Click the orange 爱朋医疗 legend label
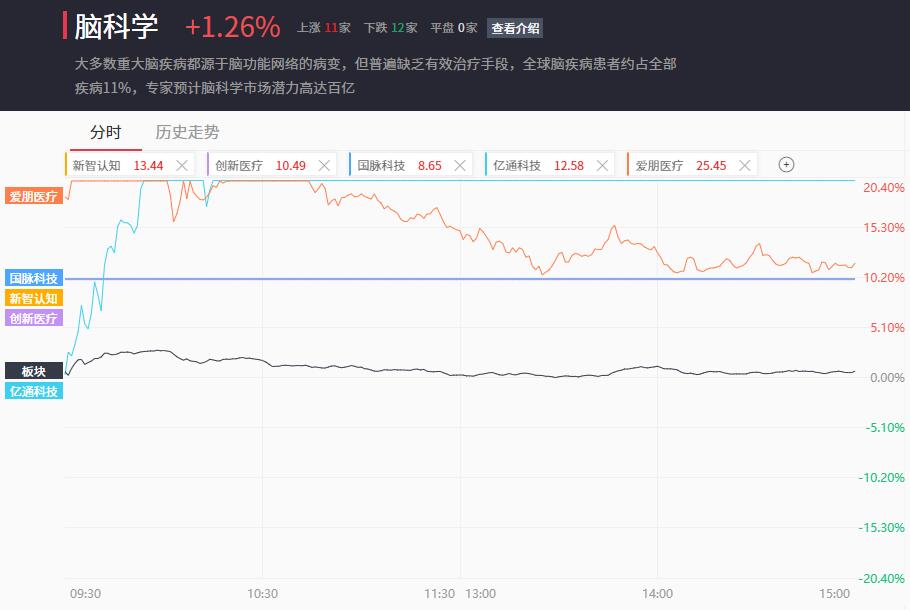 pos(34,196)
